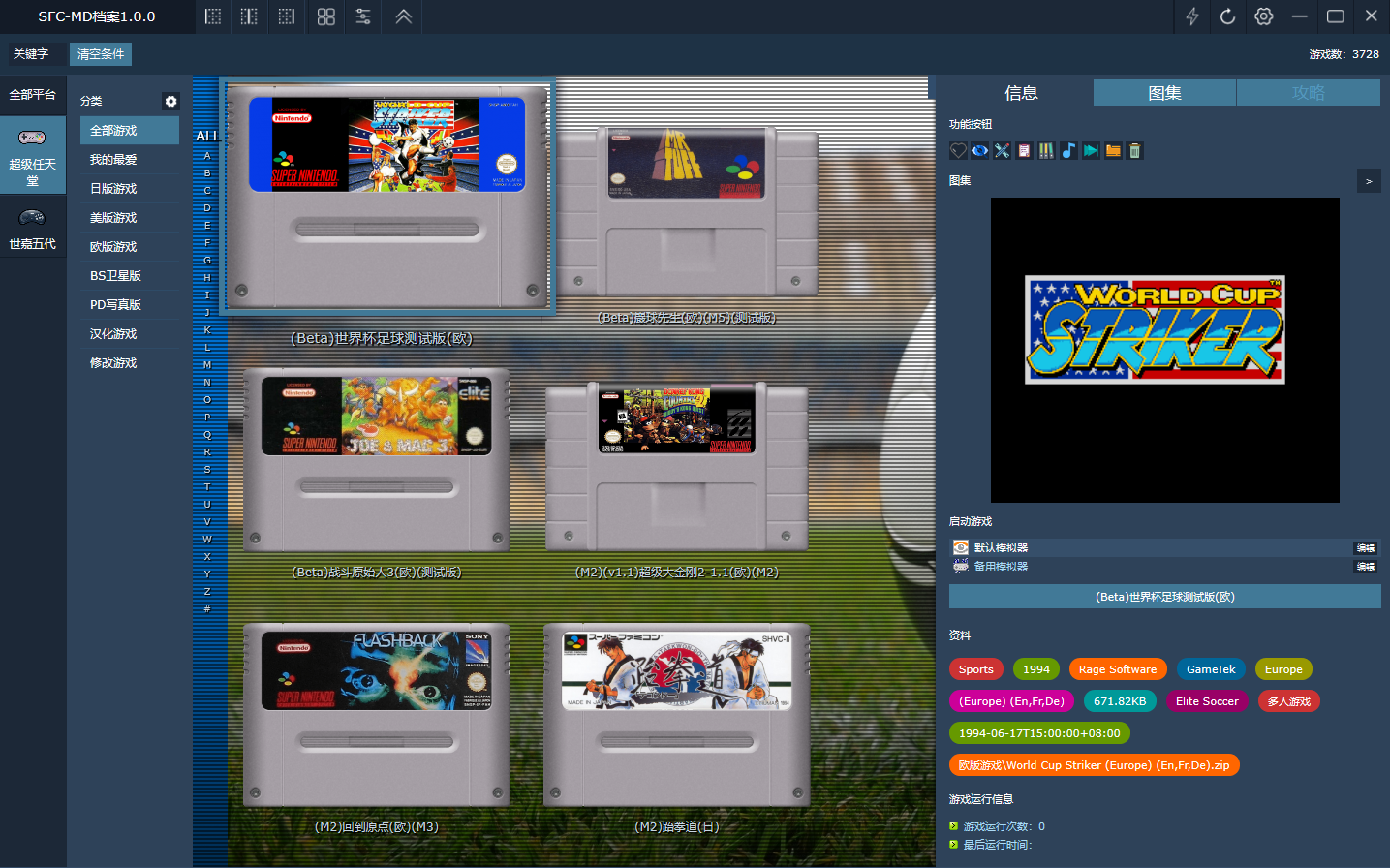Select Flashback cartridge thumbnail
Screen dimensions: 1390x868
(377, 715)
